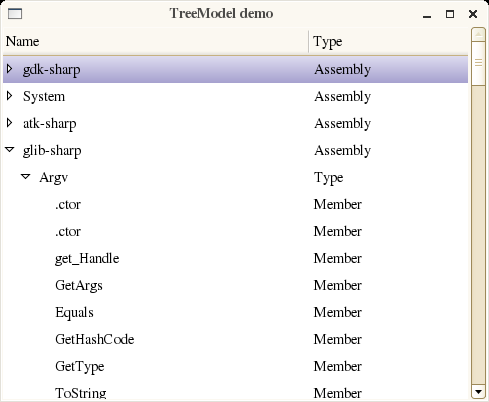The image size is (489, 402).
Task: Select the get_Handle member row
Action: point(236,258)
